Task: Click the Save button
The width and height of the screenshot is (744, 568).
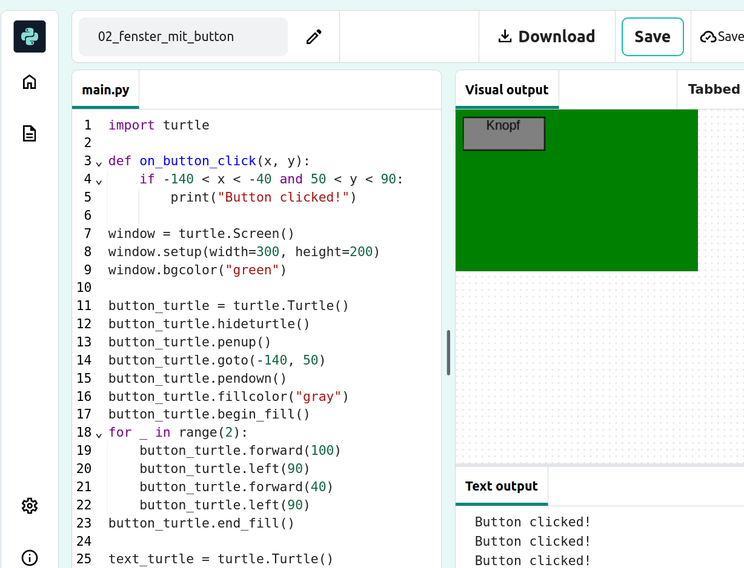Action: 652,37
